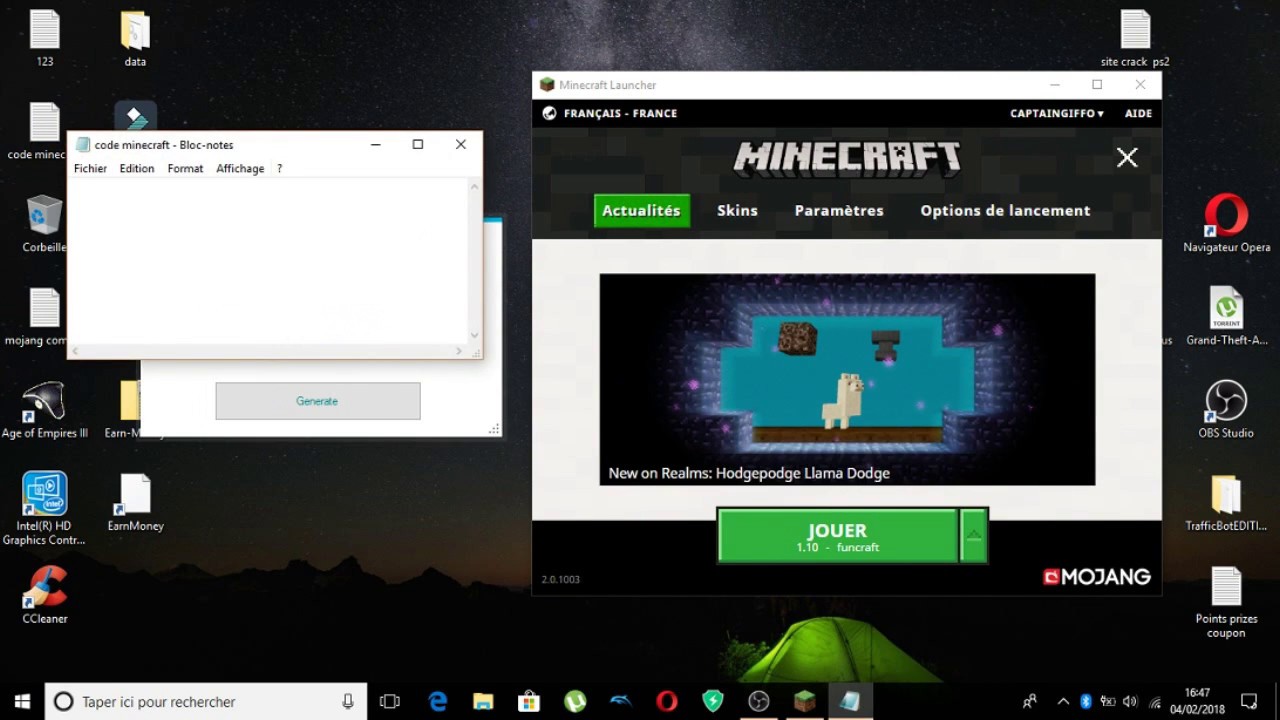Screen dimensions: 1280x720
Task: Select the Actualités tab
Action: [x=641, y=211]
